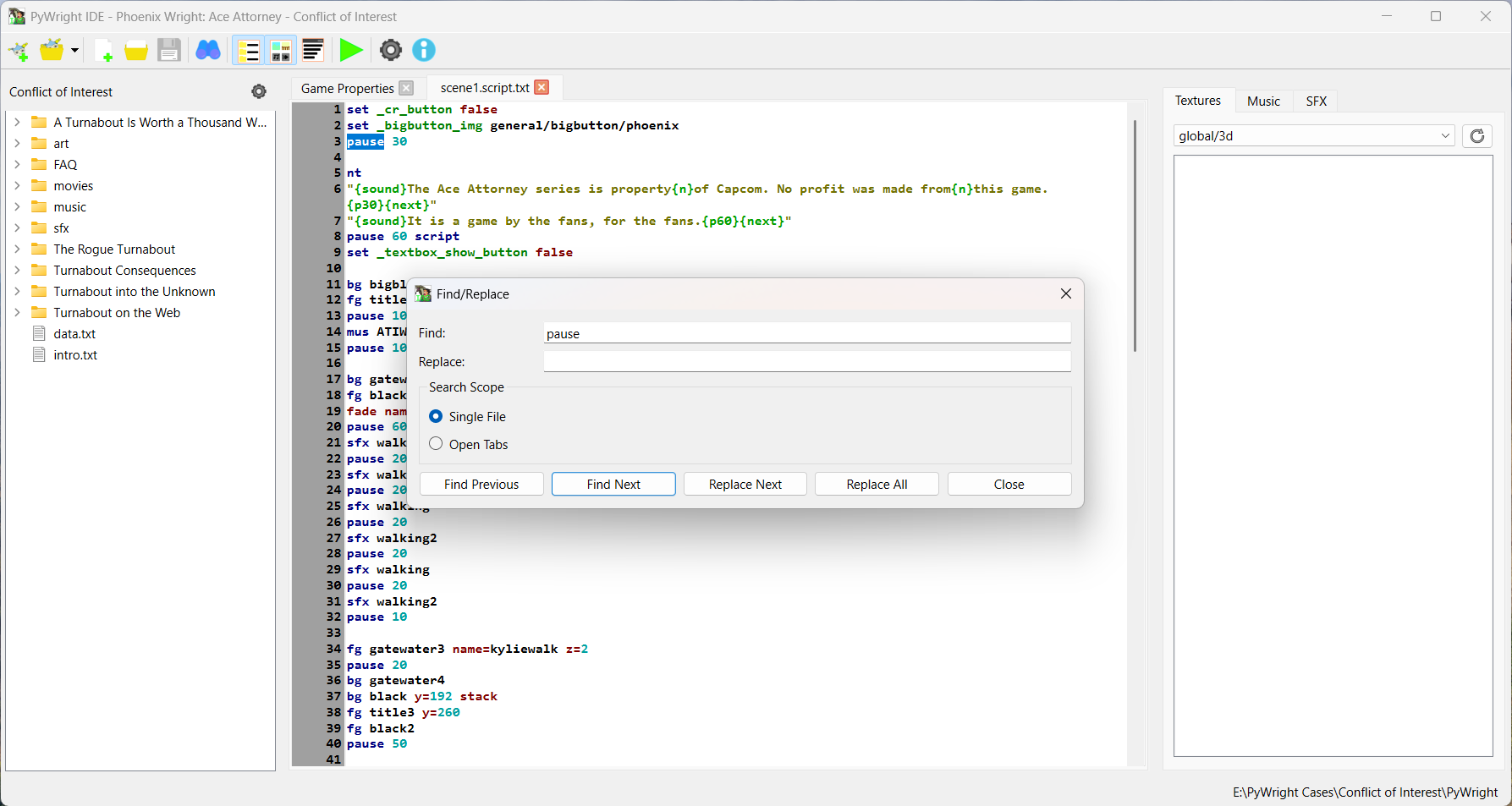Toggle the asset browser panel view
Image resolution: width=1512 pixels, height=806 pixels.
tap(281, 51)
